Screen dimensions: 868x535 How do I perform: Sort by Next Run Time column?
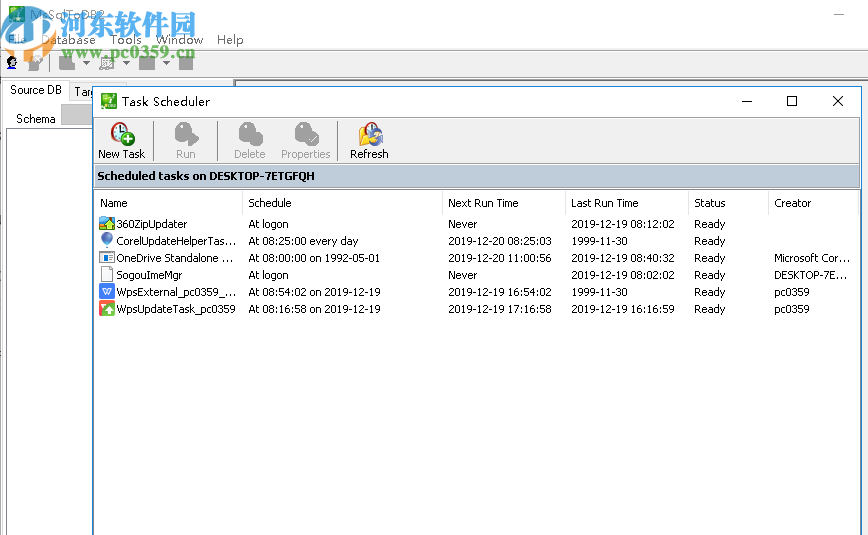point(504,203)
